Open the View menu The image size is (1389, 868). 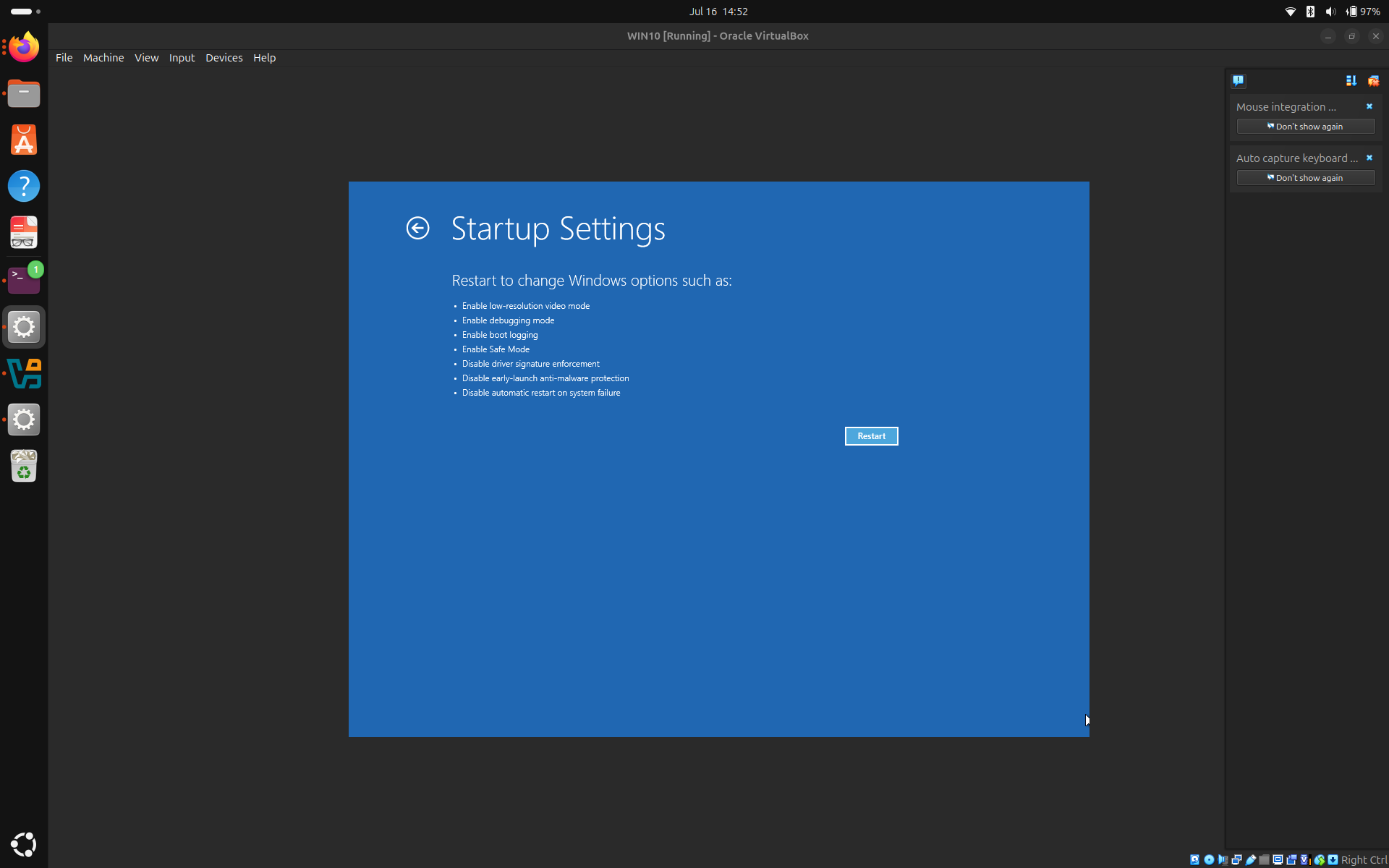pyautogui.click(x=146, y=58)
